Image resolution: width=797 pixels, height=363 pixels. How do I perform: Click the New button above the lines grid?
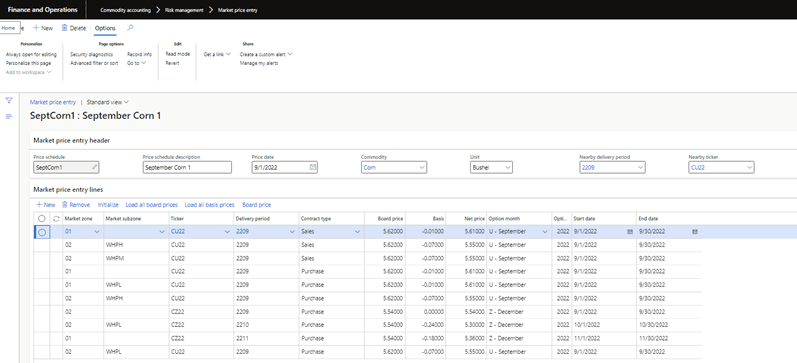[46, 205]
